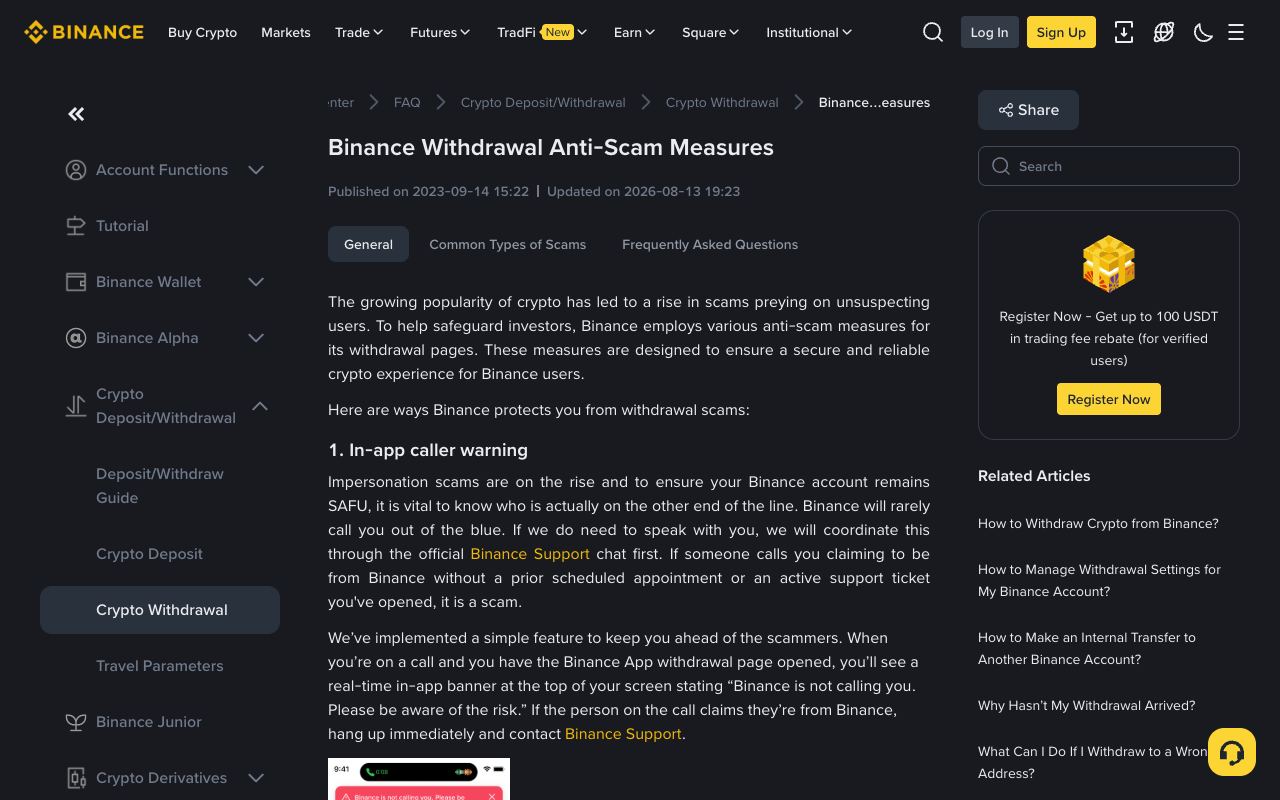The width and height of the screenshot is (1280, 800).
Task: Switch to Common Types of Scams tab
Action: pyautogui.click(x=508, y=244)
